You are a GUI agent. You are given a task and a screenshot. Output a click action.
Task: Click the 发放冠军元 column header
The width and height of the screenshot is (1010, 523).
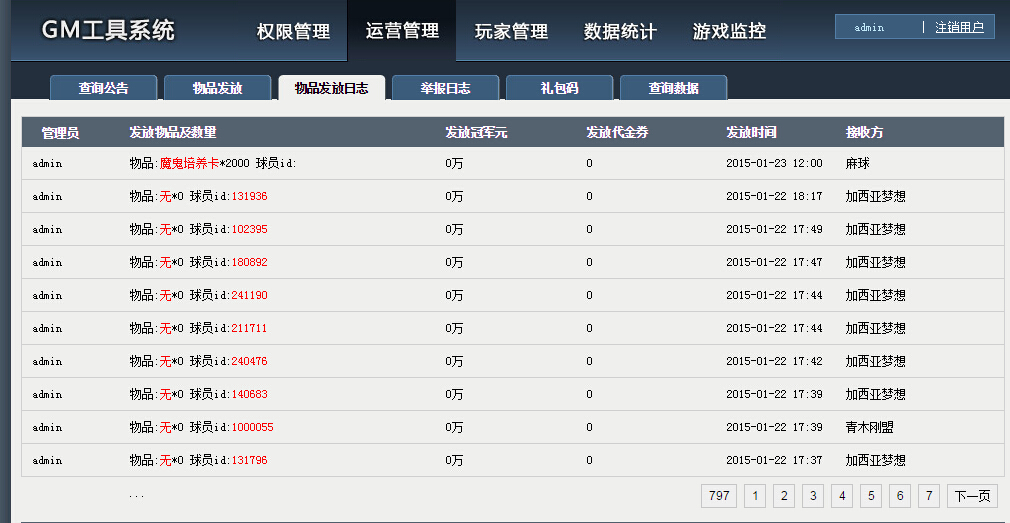[x=476, y=133]
